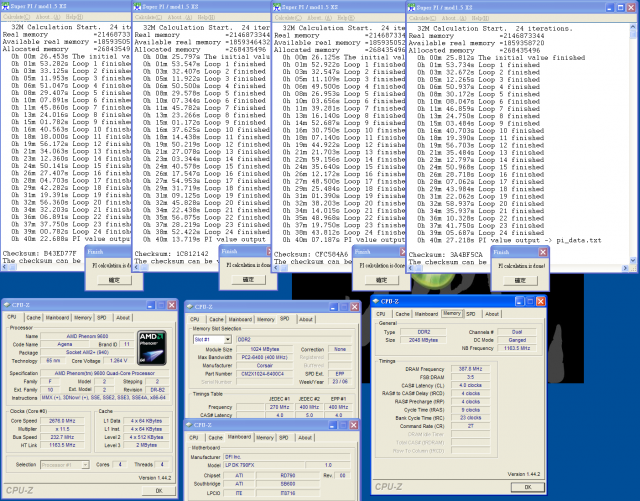Open Calculate menu in checksum 3A4BF5CA Super PI window

[x=422, y=18]
